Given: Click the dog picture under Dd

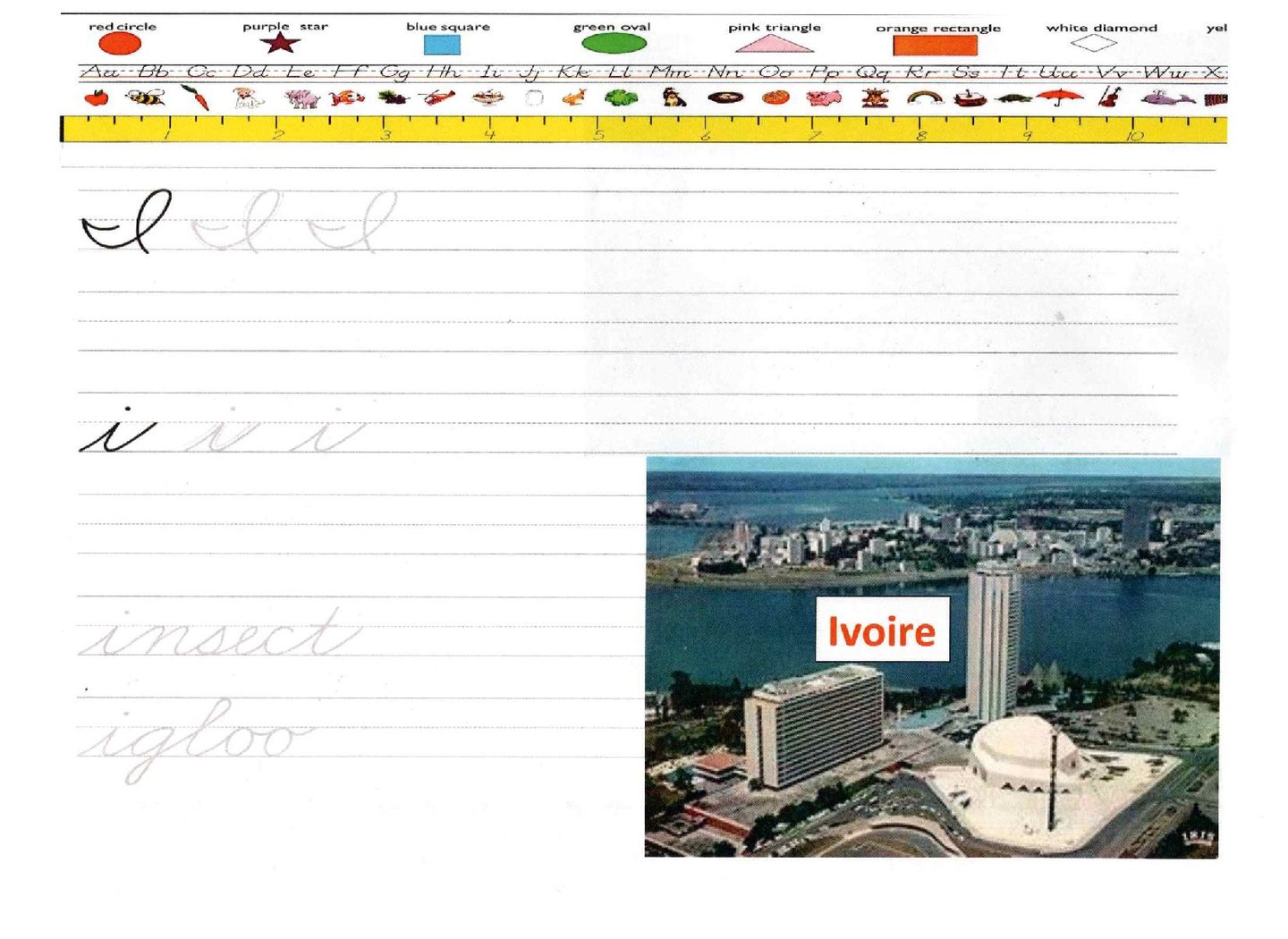Looking at the screenshot, I should (x=248, y=97).
